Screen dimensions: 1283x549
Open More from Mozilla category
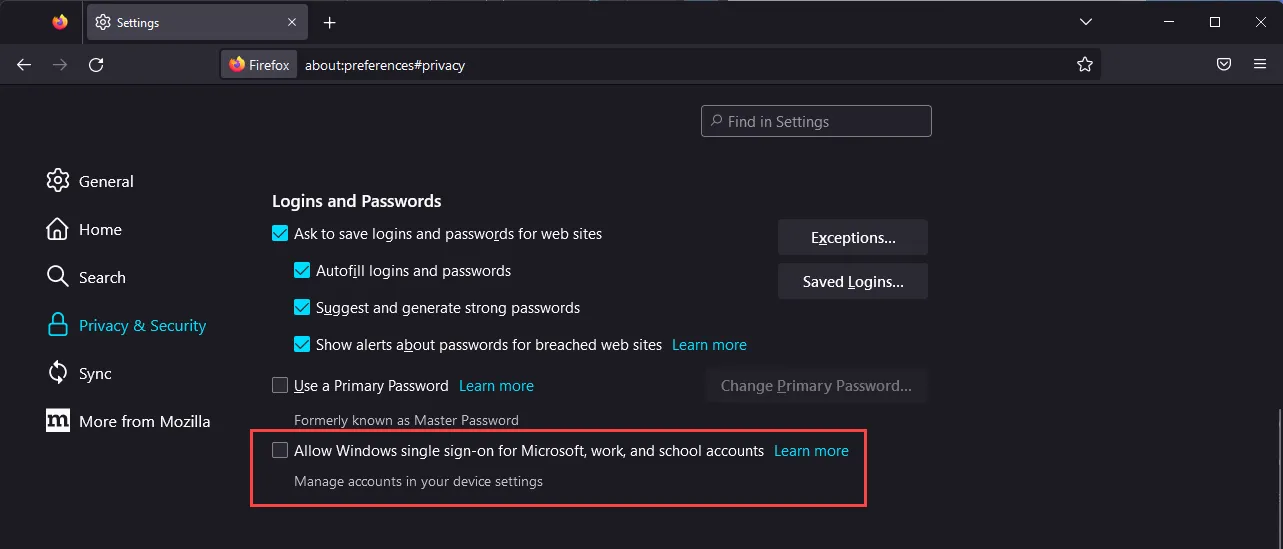tap(128, 421)
